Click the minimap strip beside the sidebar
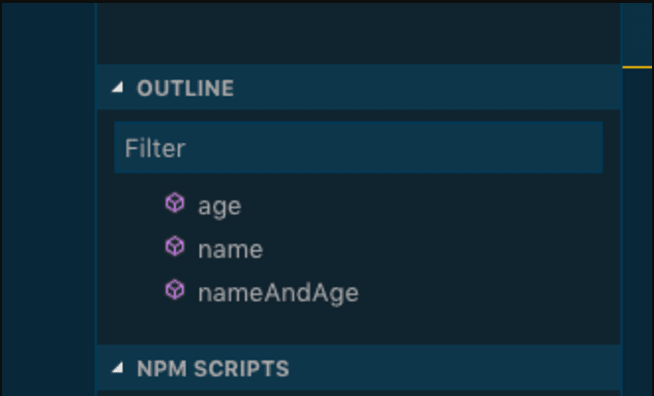654x396 pixels. [637, 33]
